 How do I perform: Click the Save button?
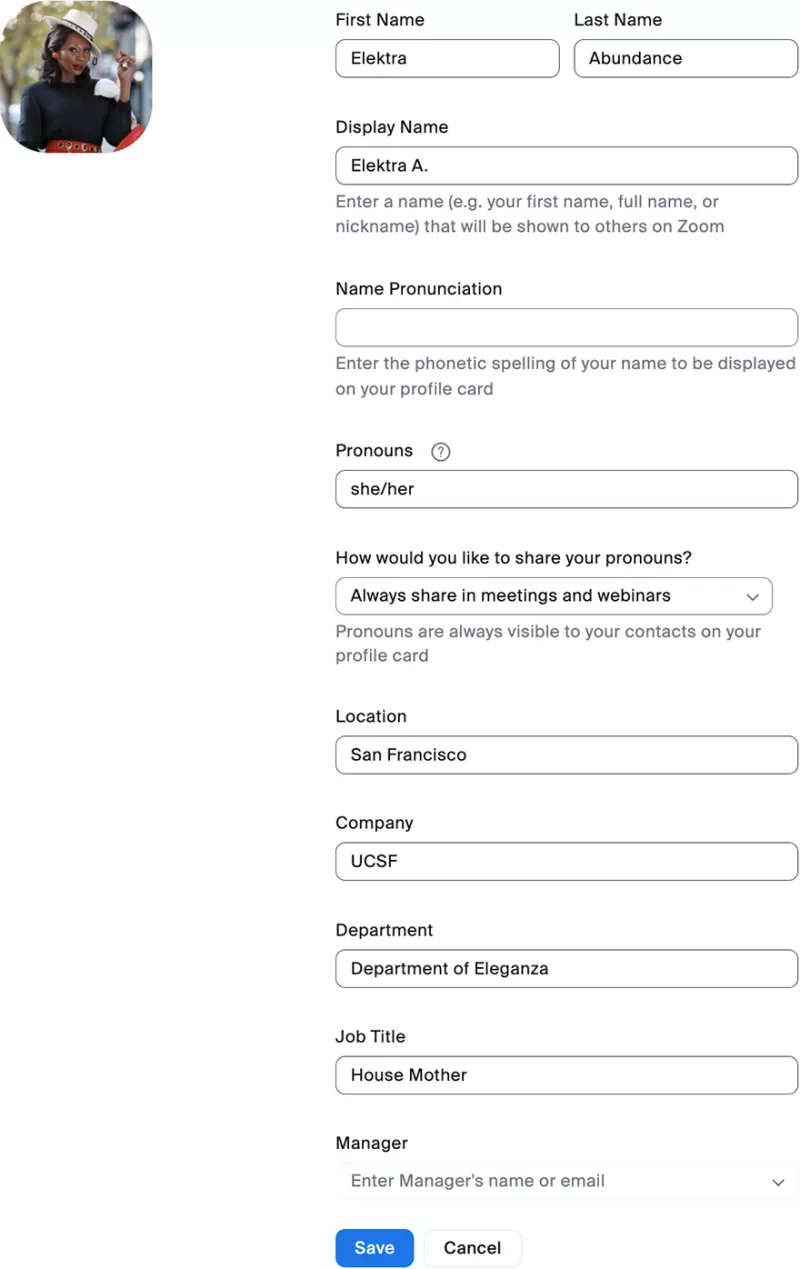tap(374, 1248)
